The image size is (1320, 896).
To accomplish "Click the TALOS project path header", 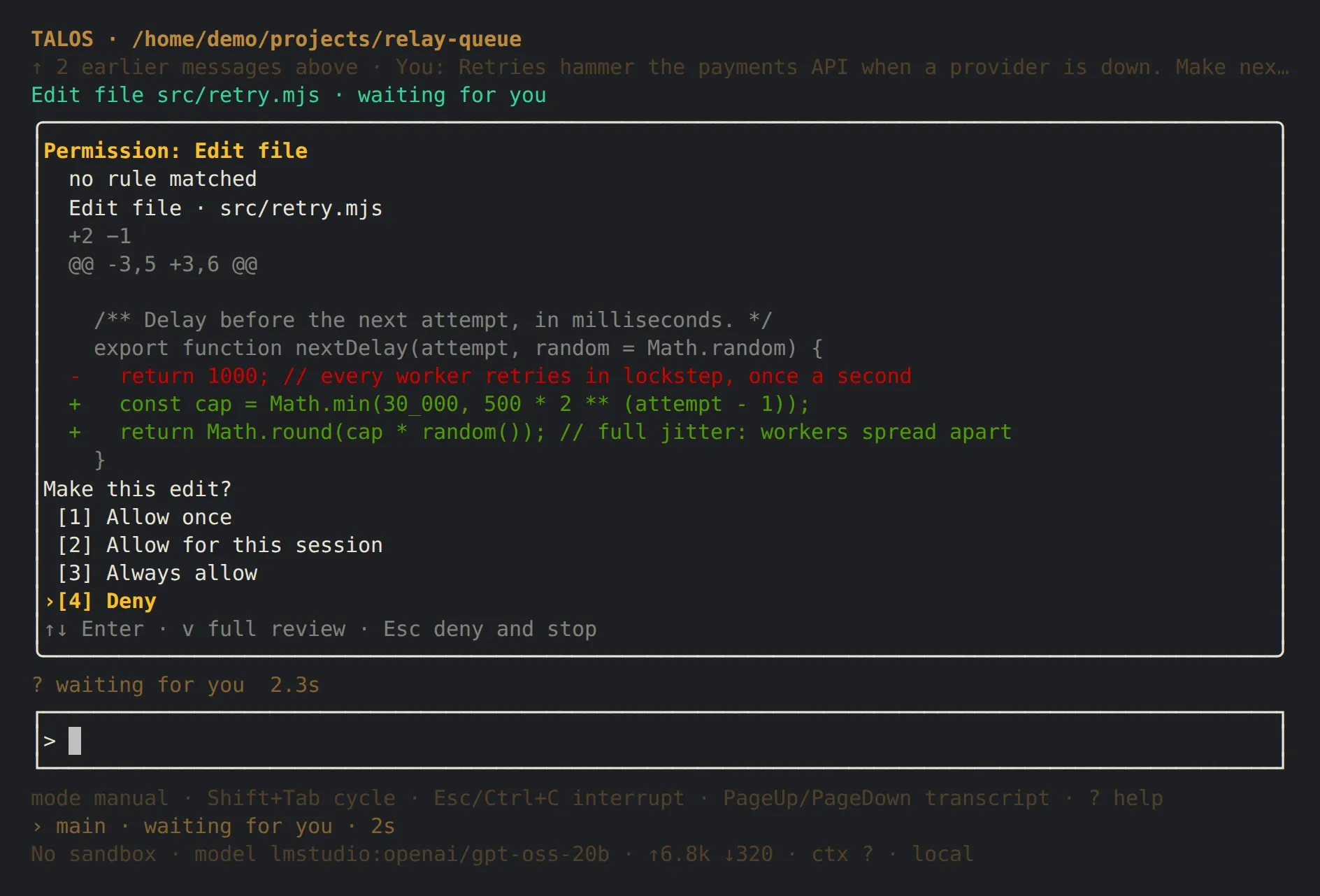I will coord(276,39).
